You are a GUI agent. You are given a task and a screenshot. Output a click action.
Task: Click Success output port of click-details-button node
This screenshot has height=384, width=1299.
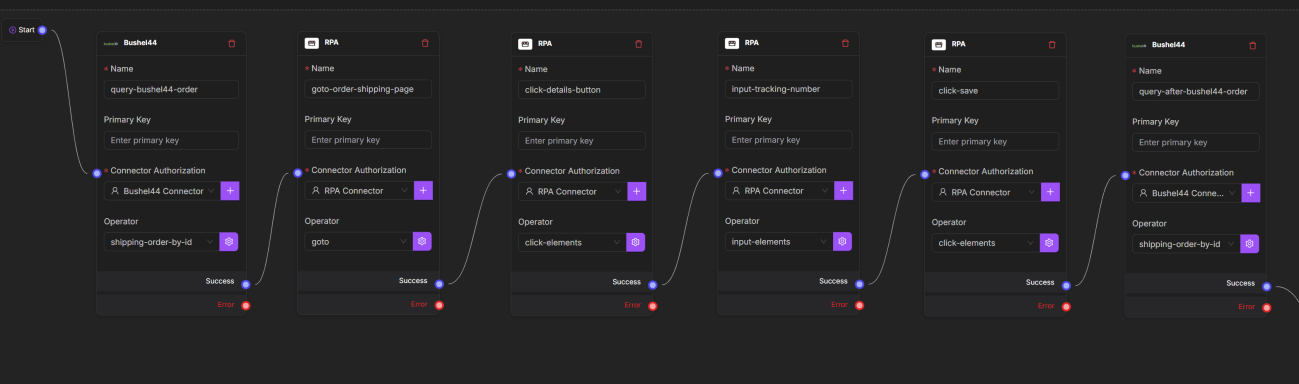pyautogui.click(x=653, y=285)
